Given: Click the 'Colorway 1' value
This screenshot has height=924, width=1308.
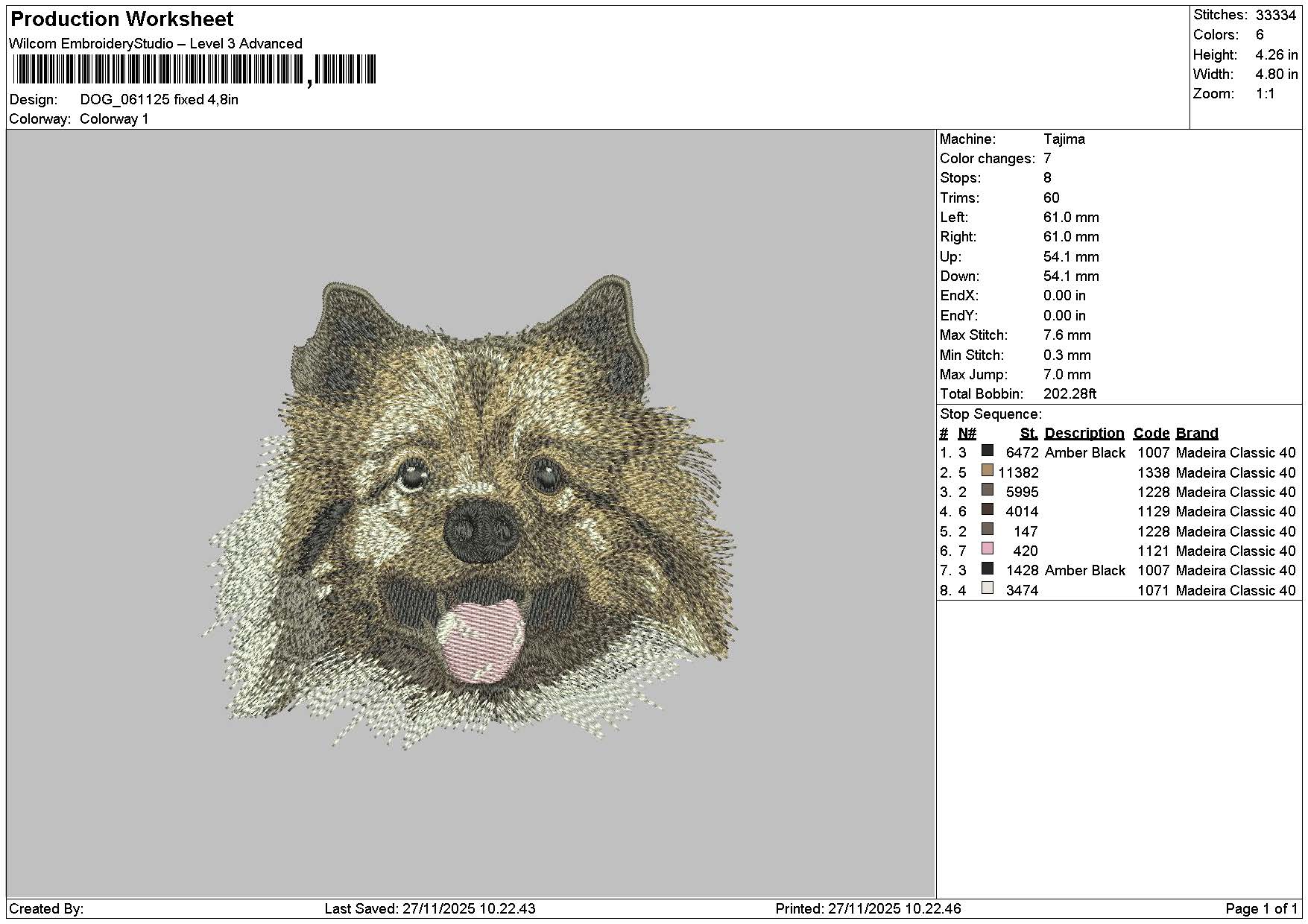Looking at the screenshot, I should point(114,118).
